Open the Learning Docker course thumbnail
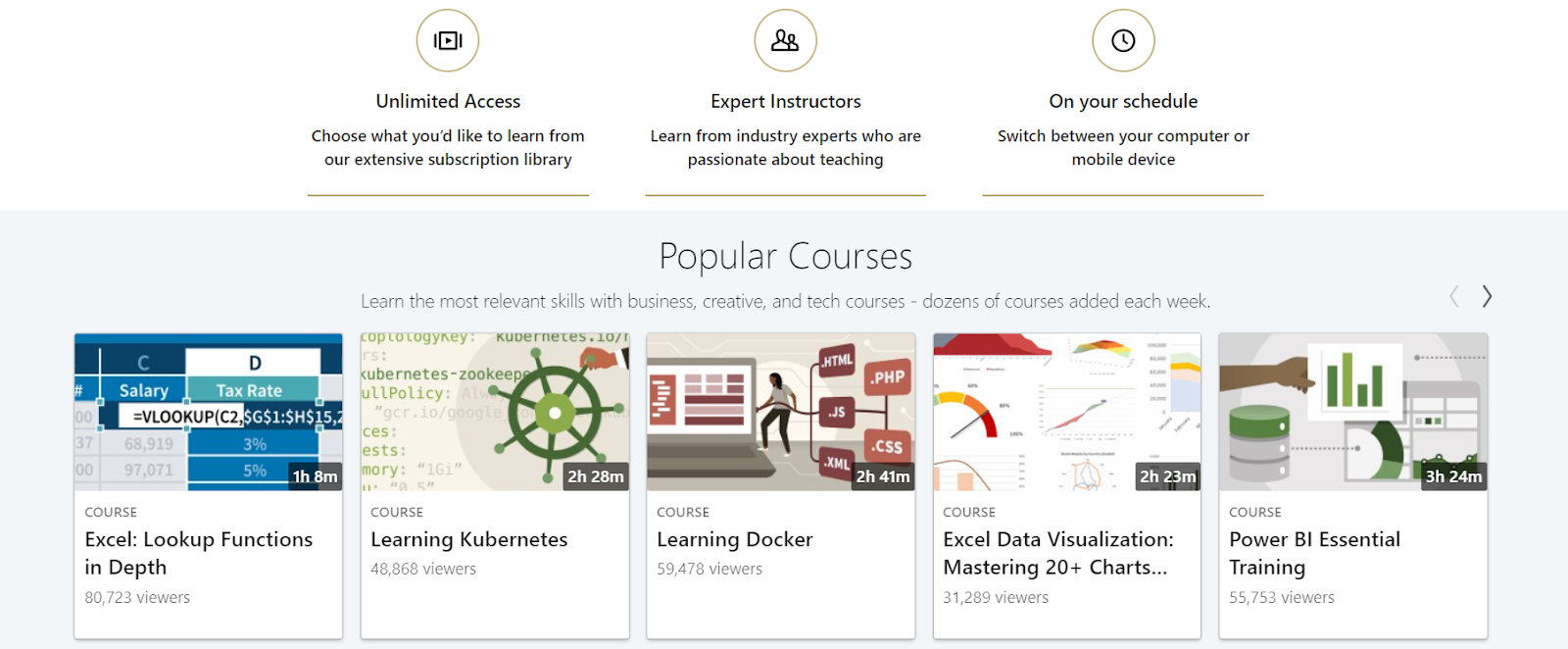 point(781,412)
